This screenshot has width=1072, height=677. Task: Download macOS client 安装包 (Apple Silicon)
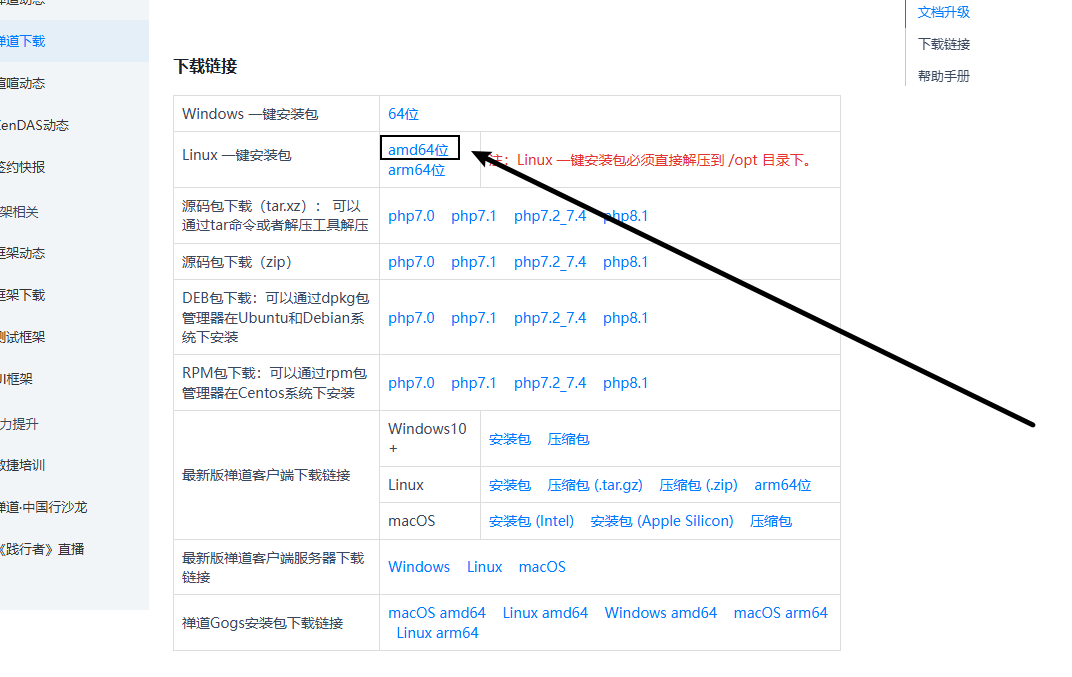tap(662, 521)
